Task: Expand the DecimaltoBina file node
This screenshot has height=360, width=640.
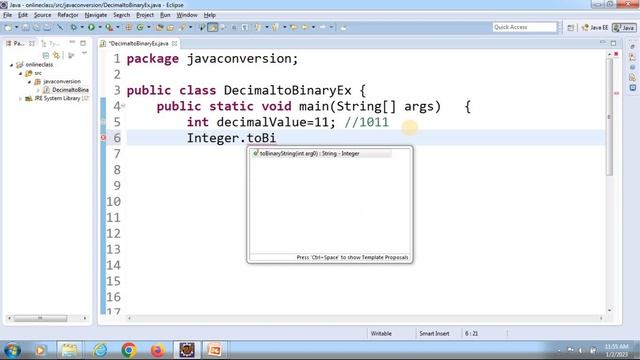Action: (38, 90)
